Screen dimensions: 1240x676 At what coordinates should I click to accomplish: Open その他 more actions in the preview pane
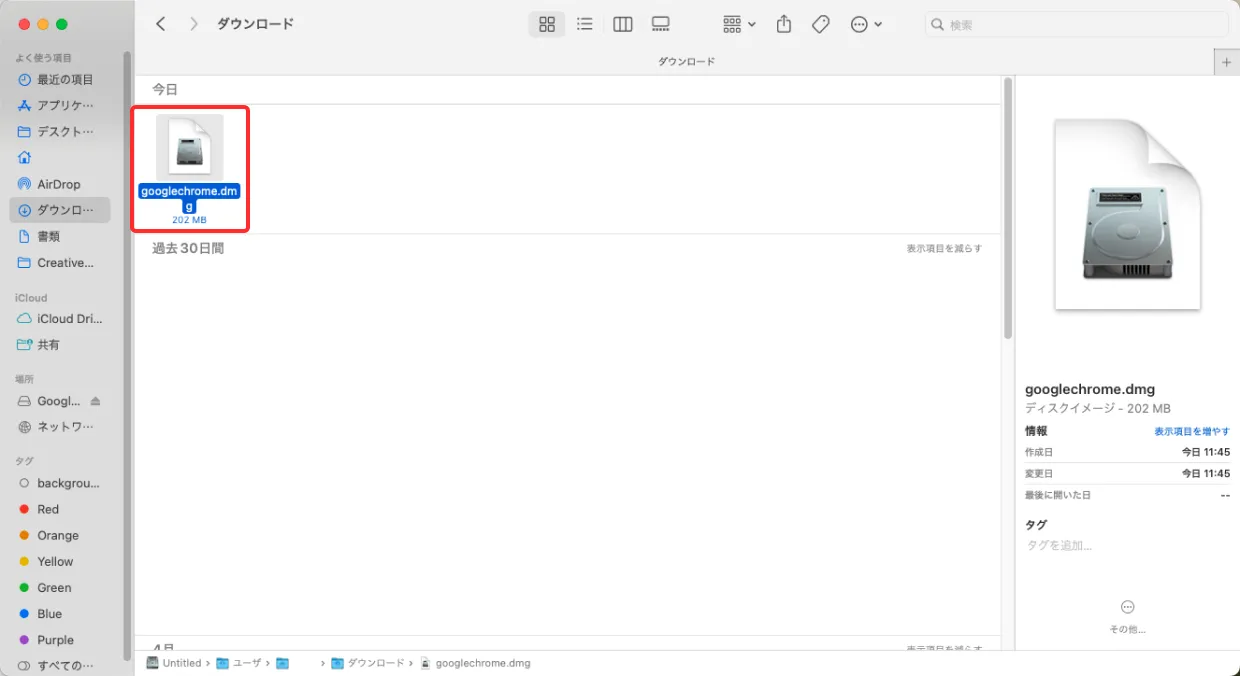tap(1128, 617)
